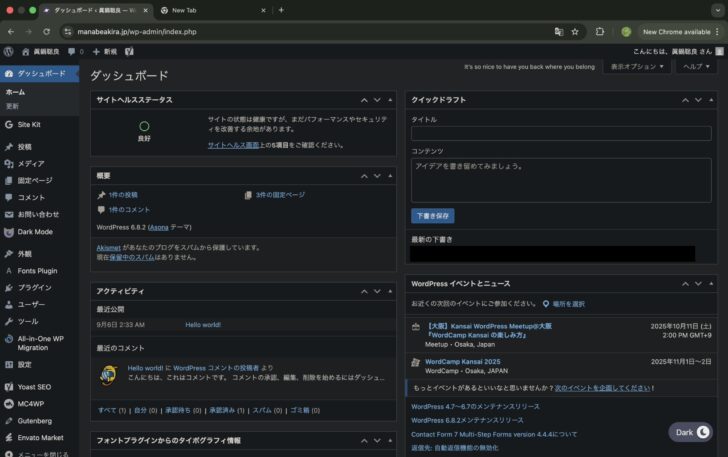Open Site Kit from the sidebar

pyautogui.click(x=28, y=125)
